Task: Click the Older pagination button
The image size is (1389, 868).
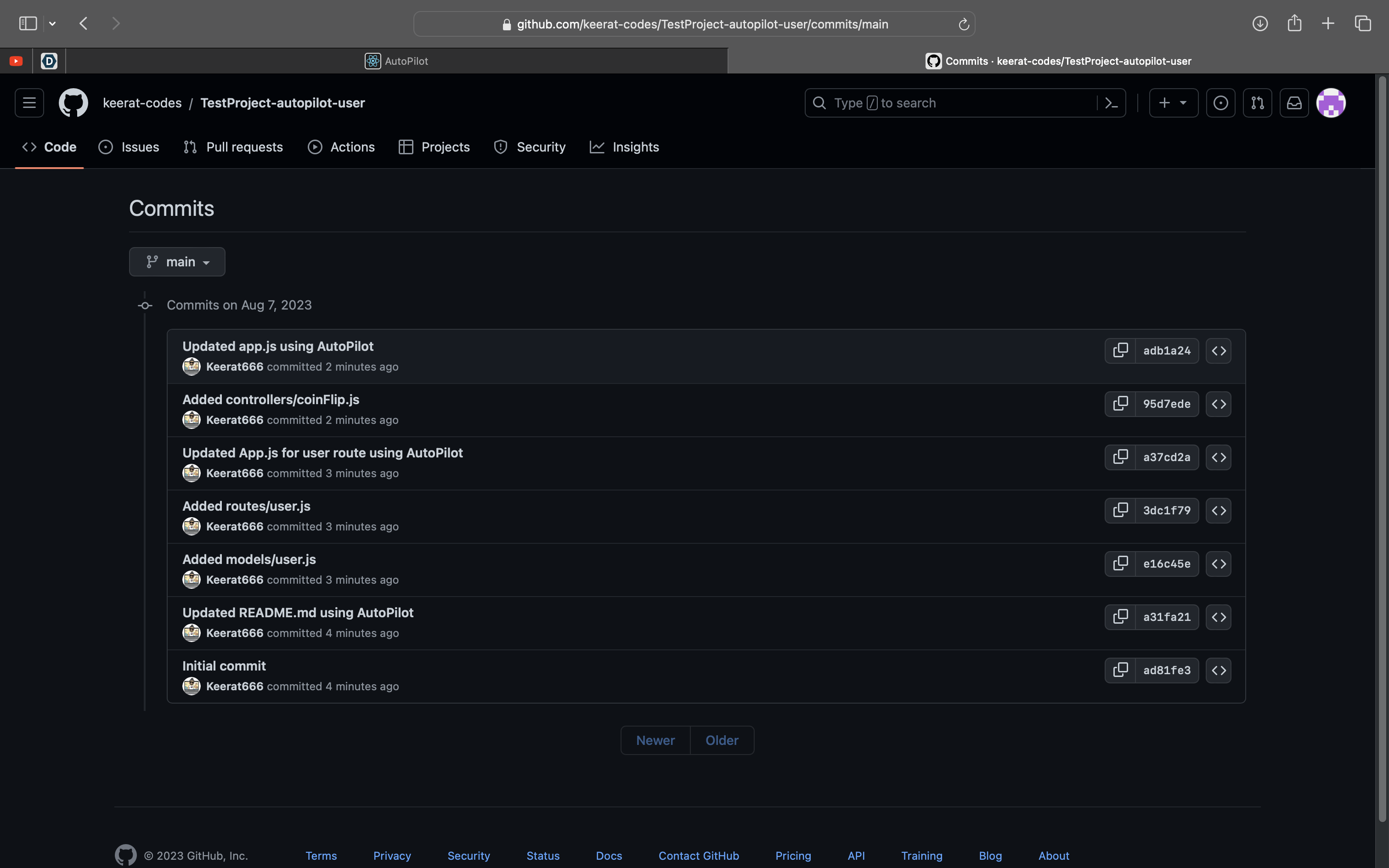Action: (x=722, y=740)
